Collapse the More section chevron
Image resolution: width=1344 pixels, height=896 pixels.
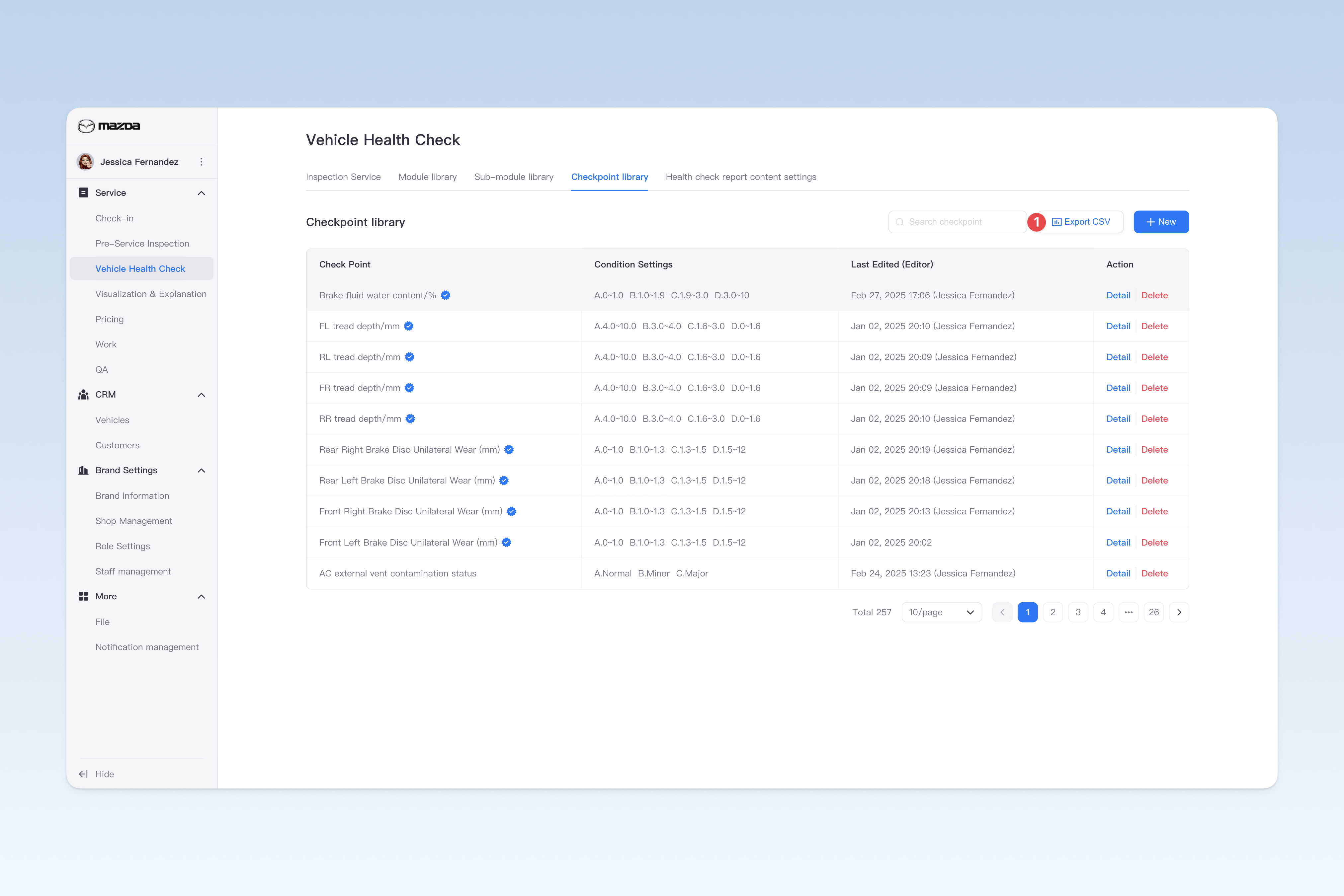(201, 597)
